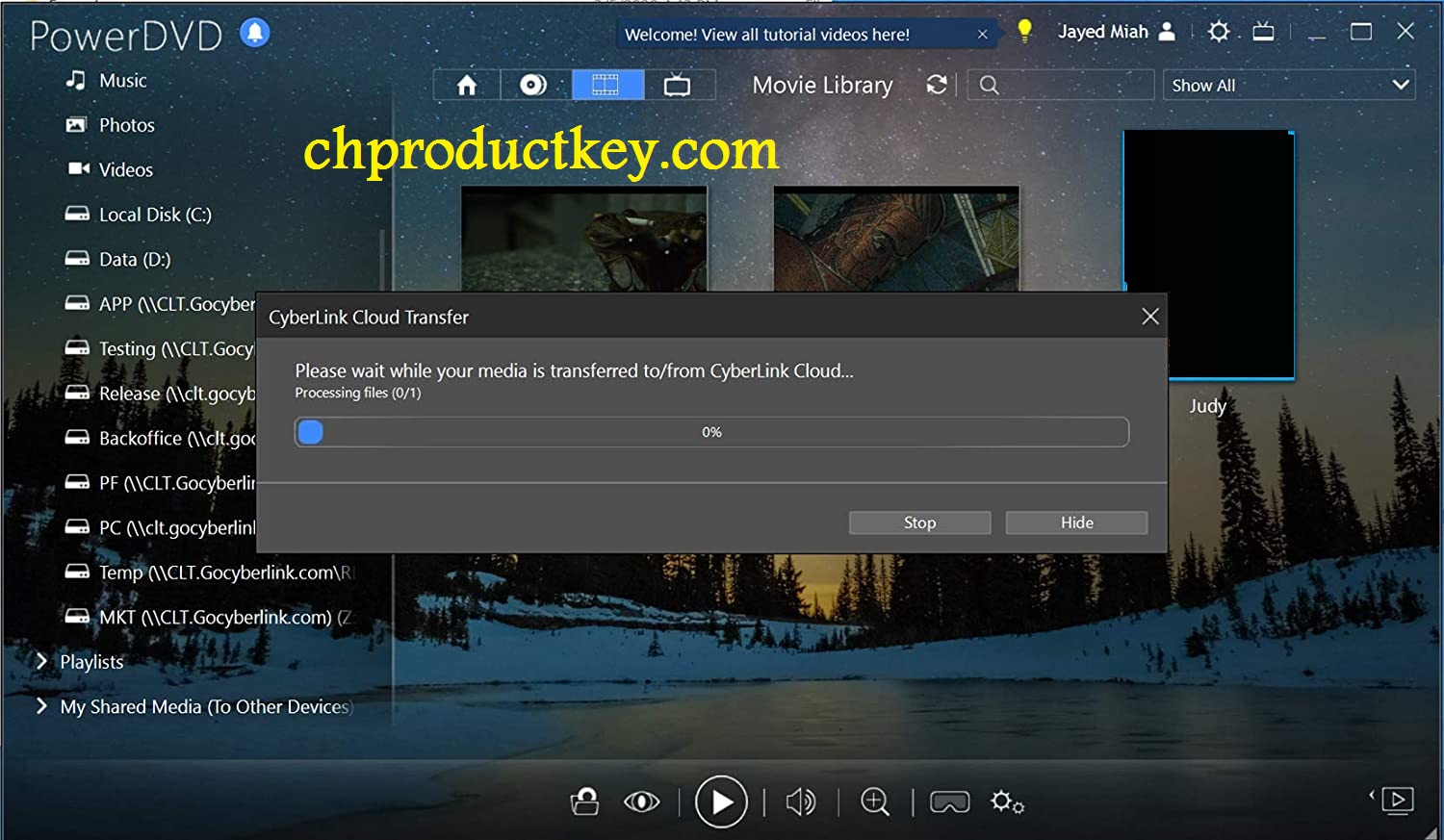Viewport: 1444px width, 840px height.
Task: Open the Jayed Miah account menu
Action: pyautogui.click(x=1117, y=32)
